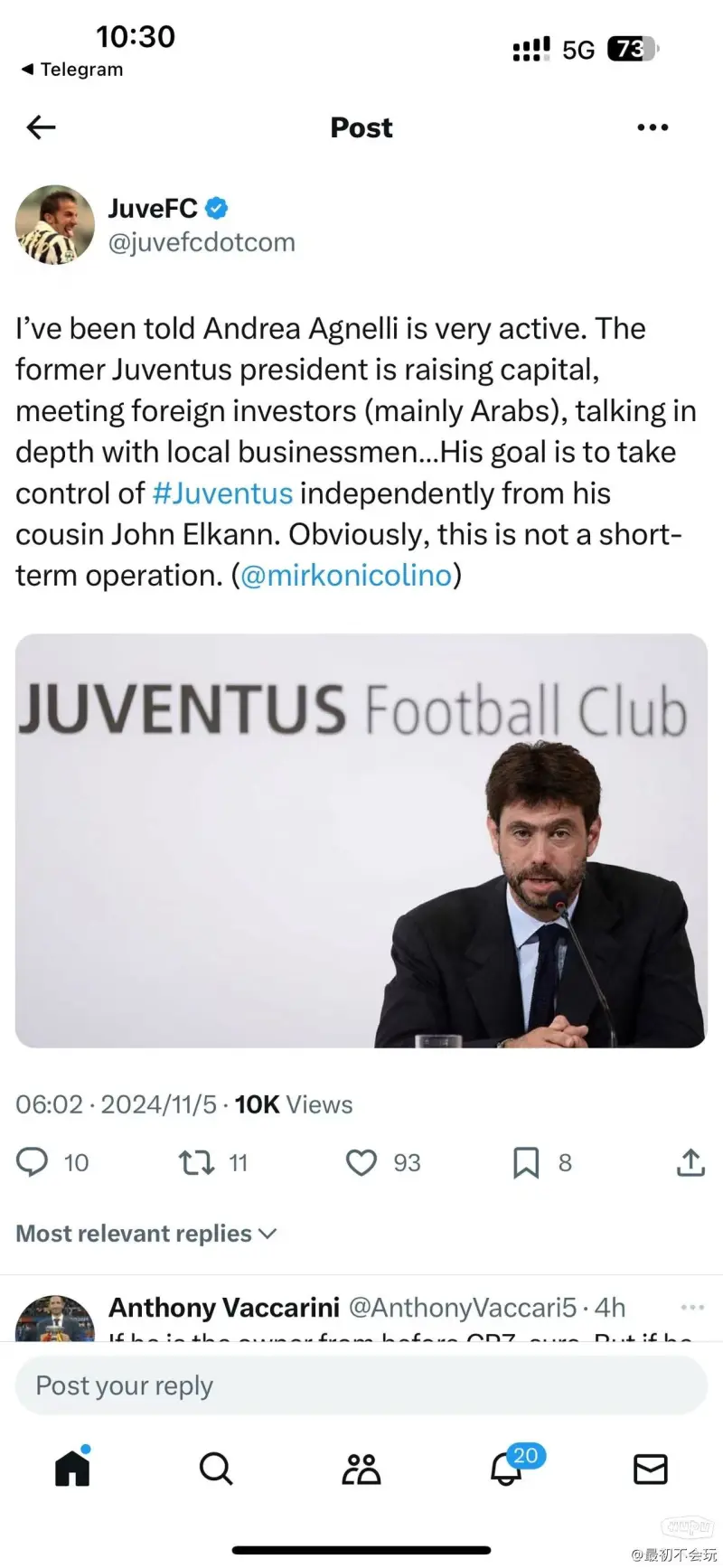723x1568 pixels.
Task: Open the Home tab
Action: click(x=72, y=1469)
